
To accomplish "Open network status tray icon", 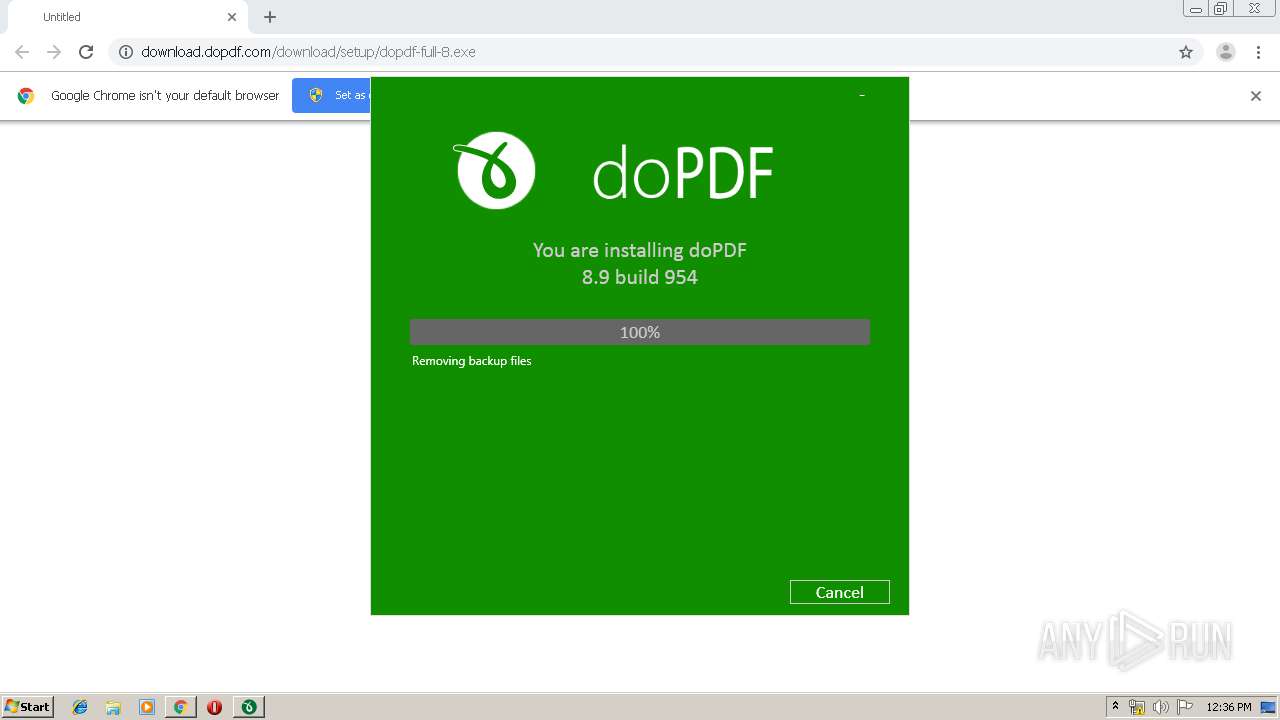I will tap(1137, 707).
